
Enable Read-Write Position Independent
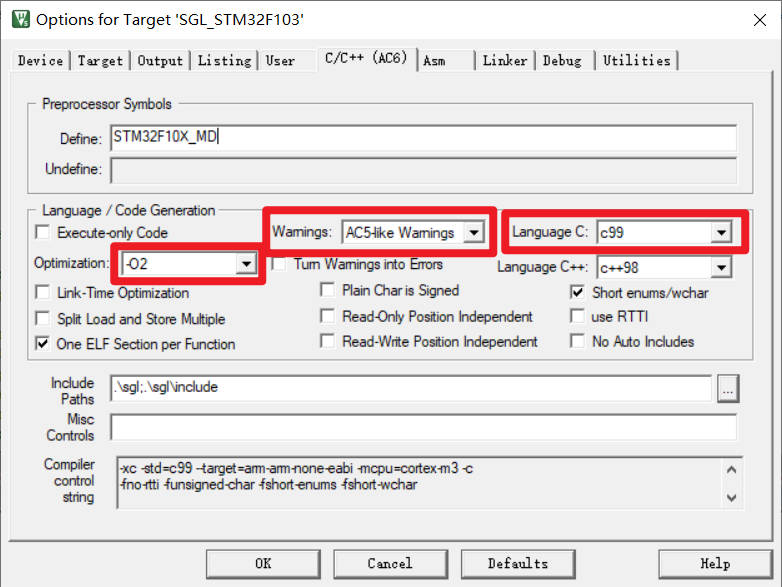pos(328,342)
